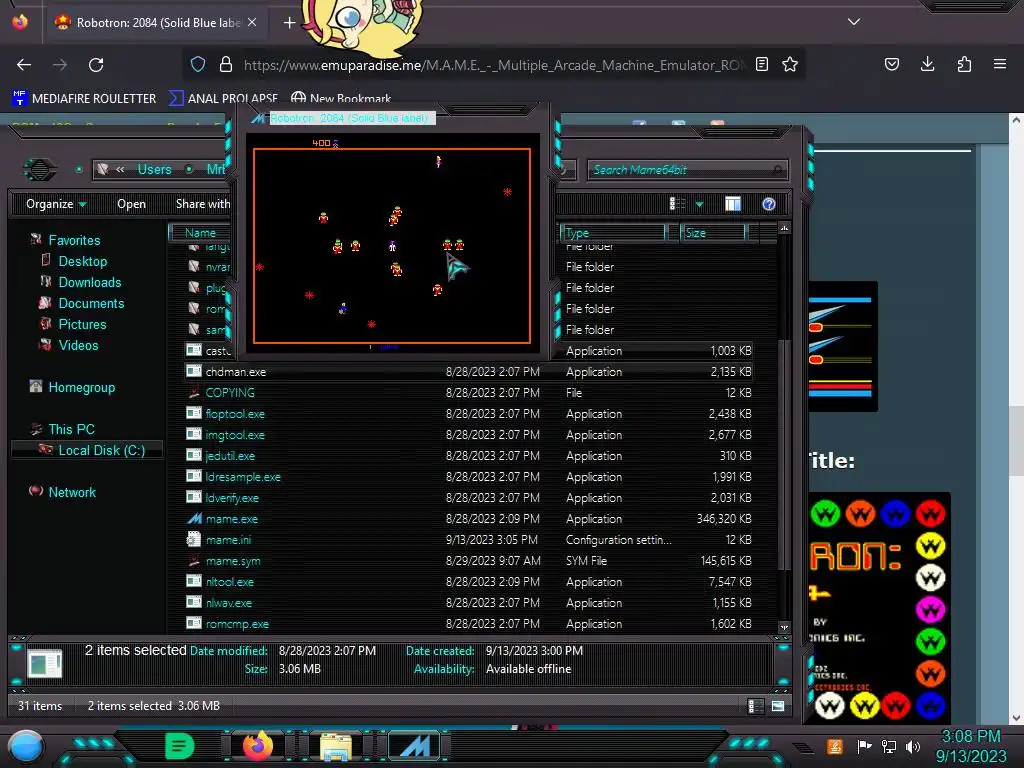Open Downloads in the navigation pane

(x=89, y=282)
